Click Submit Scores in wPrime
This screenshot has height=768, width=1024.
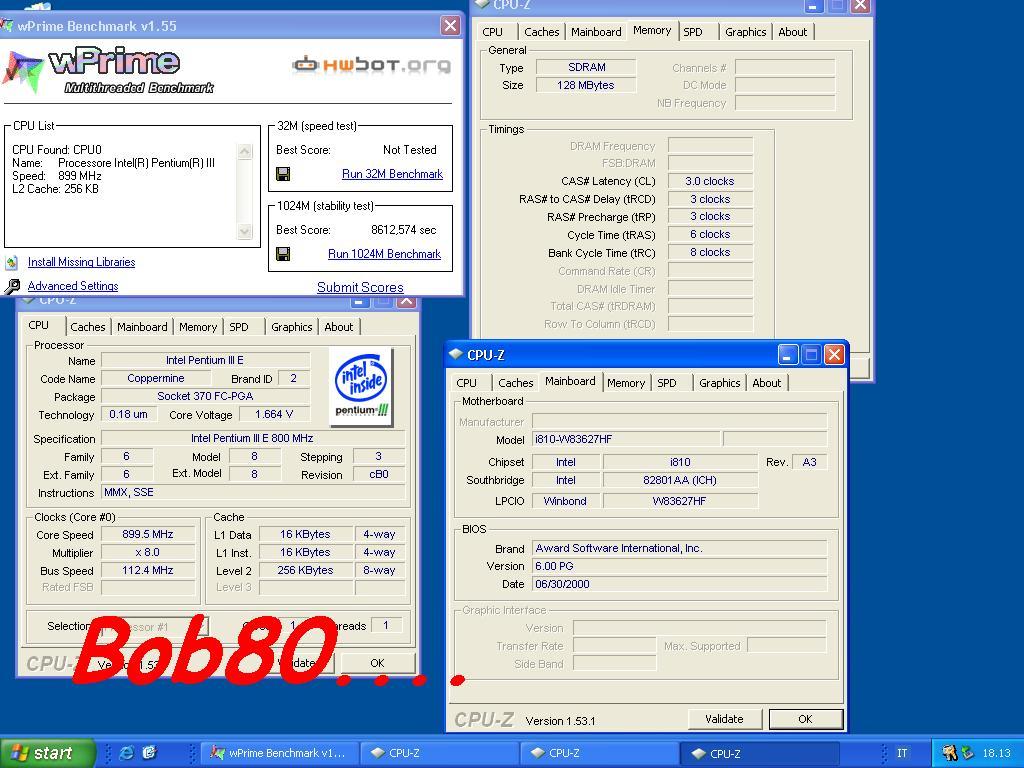click(360, 287)
